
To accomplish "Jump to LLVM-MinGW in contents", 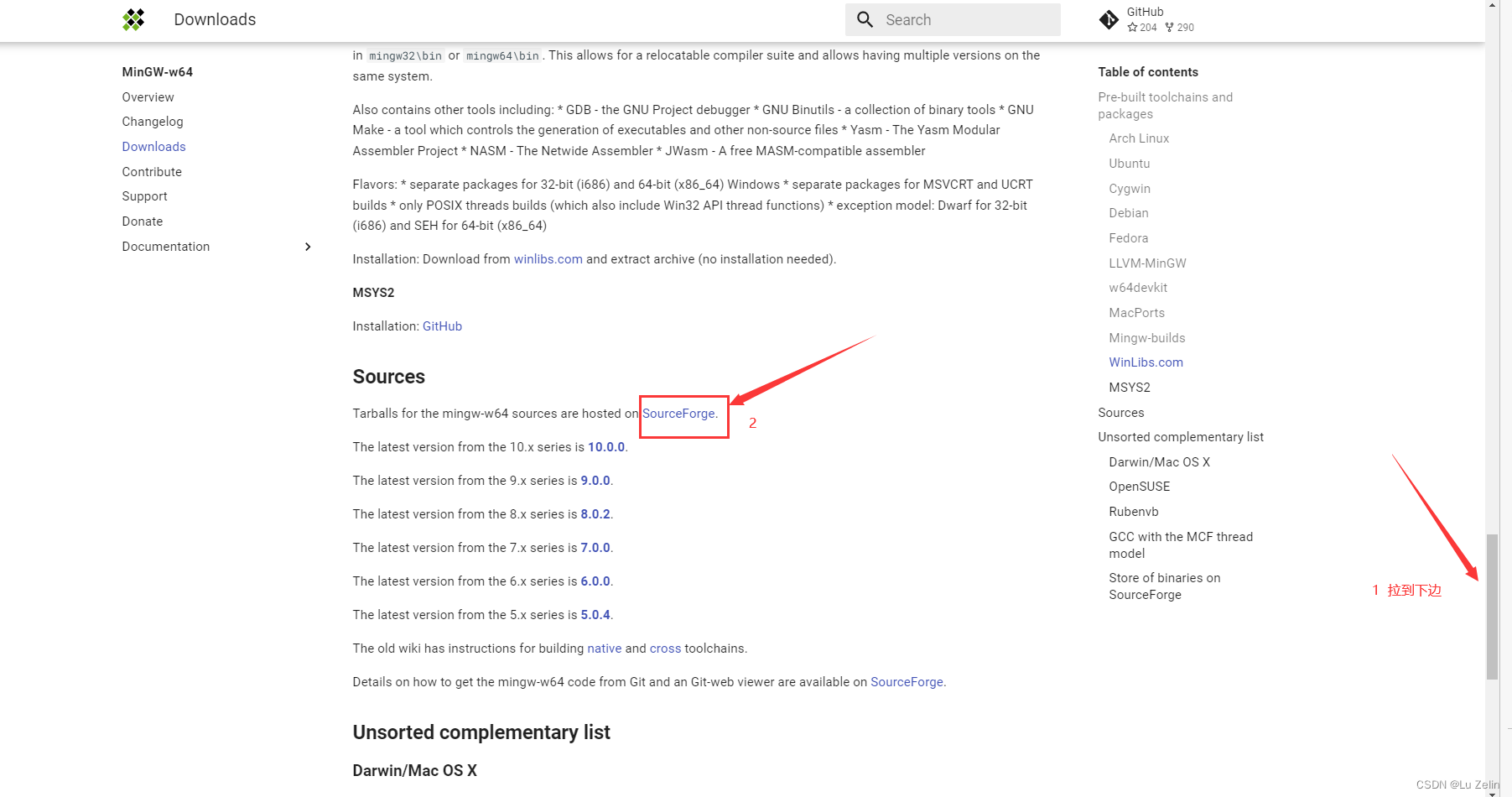I will (x=1147, y=263).
